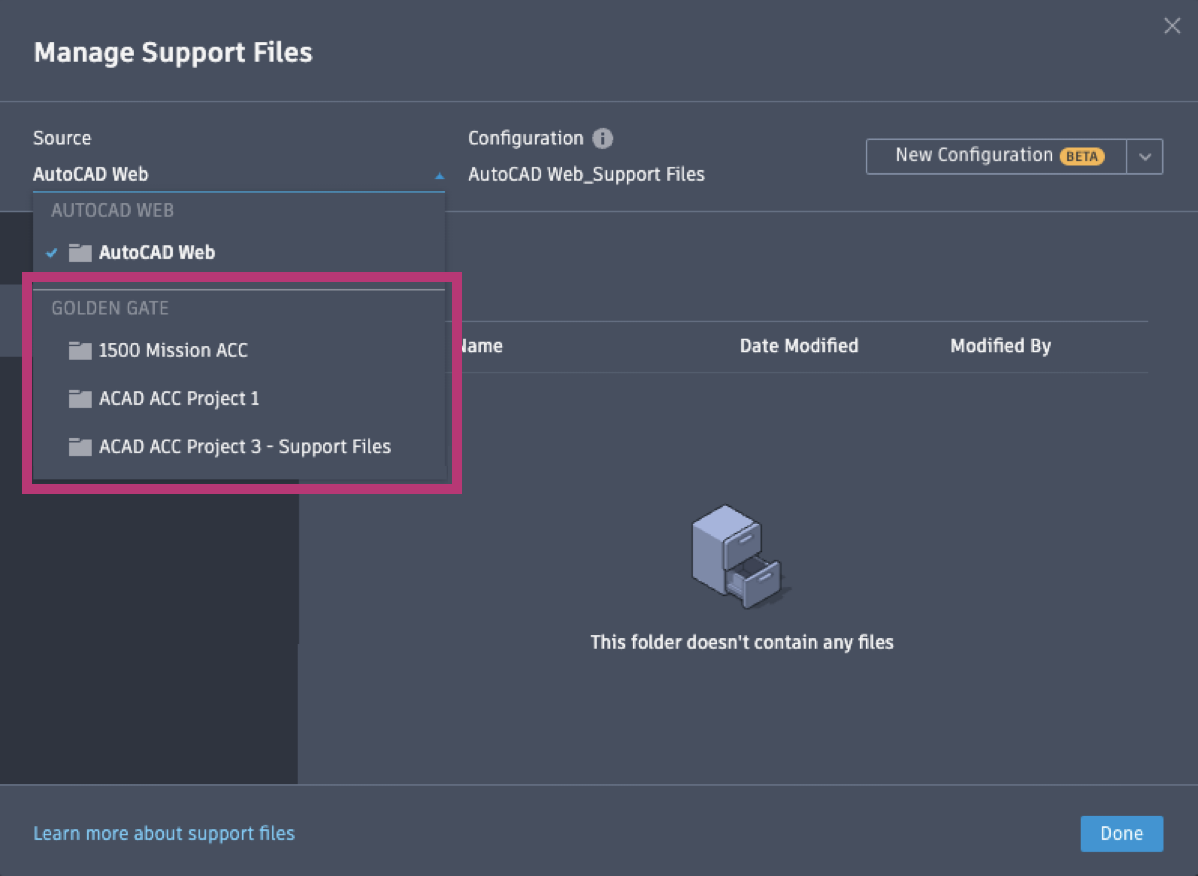Image resolution: width=1198 pixels, height=876 pixels.
Task: Select the 1500 Mission ACC project
Action: [x=173, y=350]
